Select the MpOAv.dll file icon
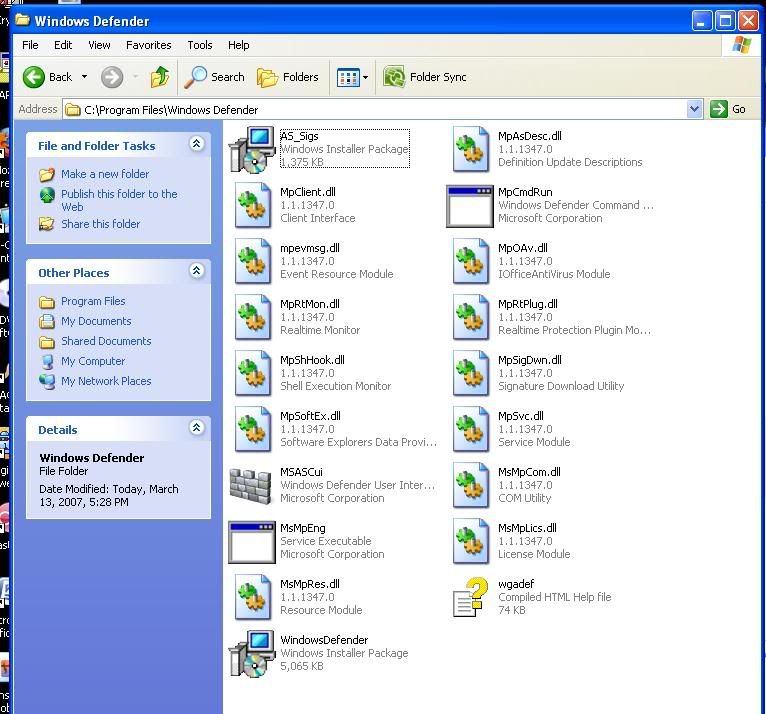 coord(470,261)
